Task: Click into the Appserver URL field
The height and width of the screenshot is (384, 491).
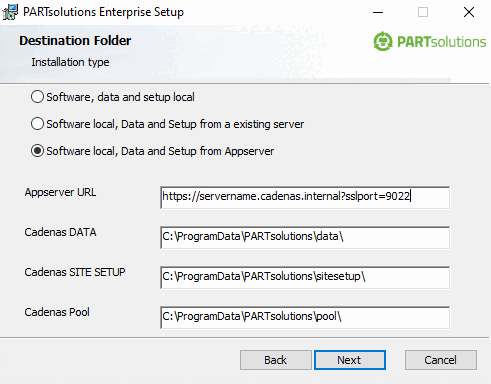Action: (x=305, y=197)
